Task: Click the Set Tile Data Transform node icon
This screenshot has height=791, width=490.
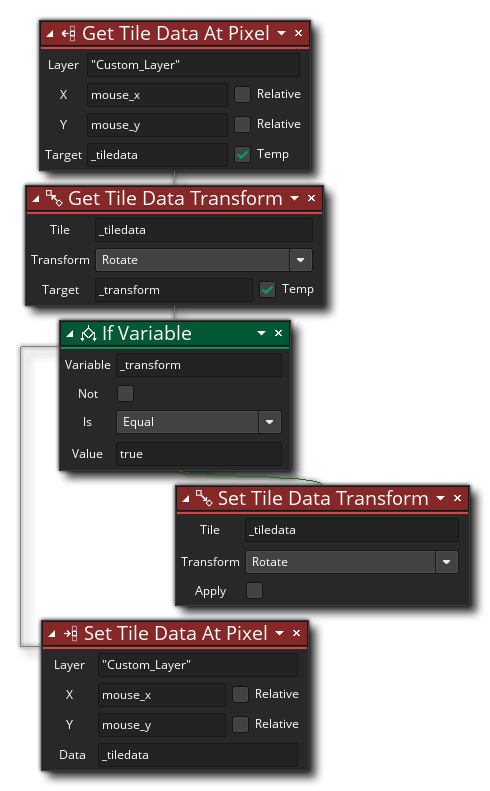Action: pos(204,498)
